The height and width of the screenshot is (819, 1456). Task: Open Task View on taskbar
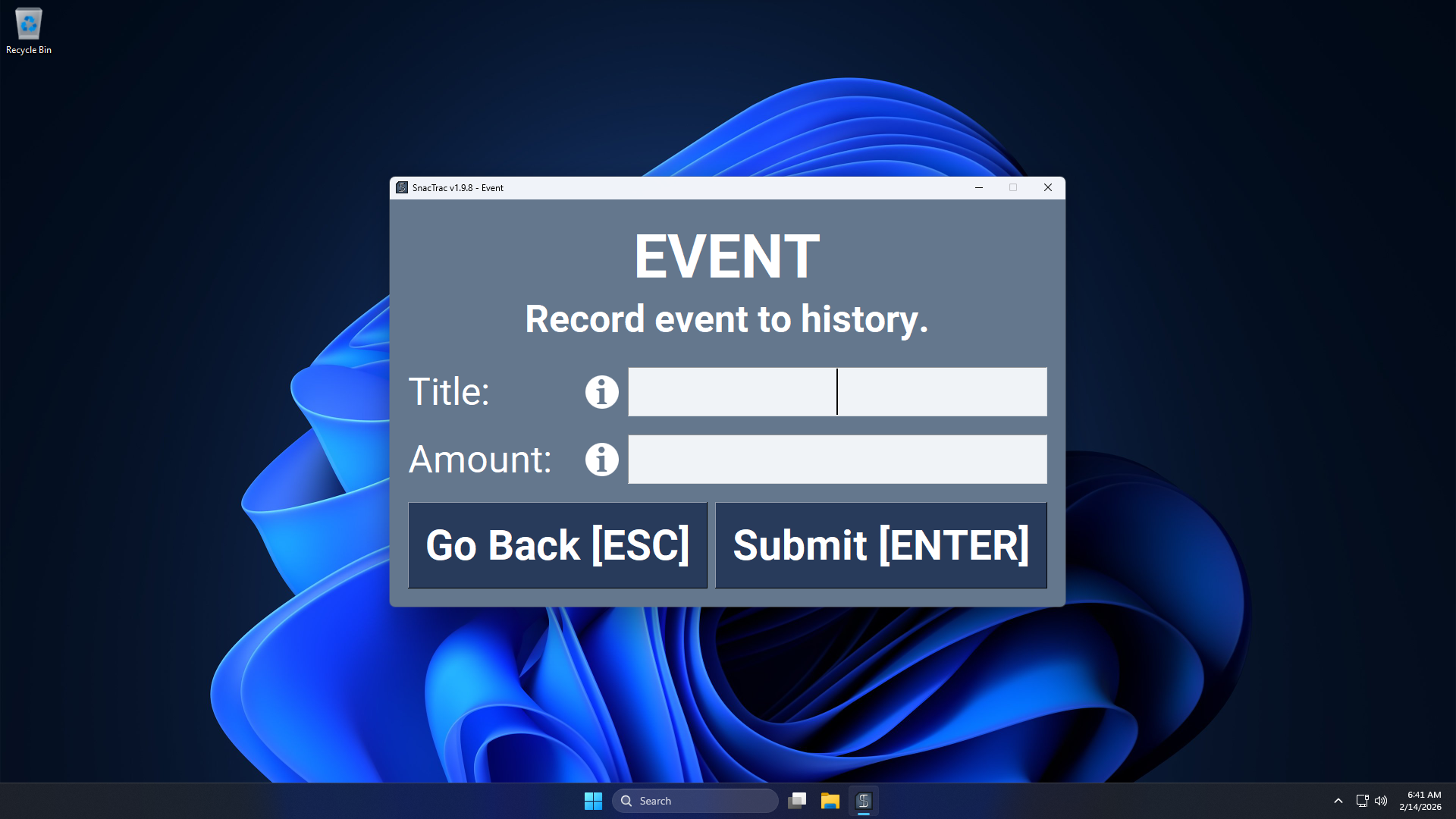point(797,801)
